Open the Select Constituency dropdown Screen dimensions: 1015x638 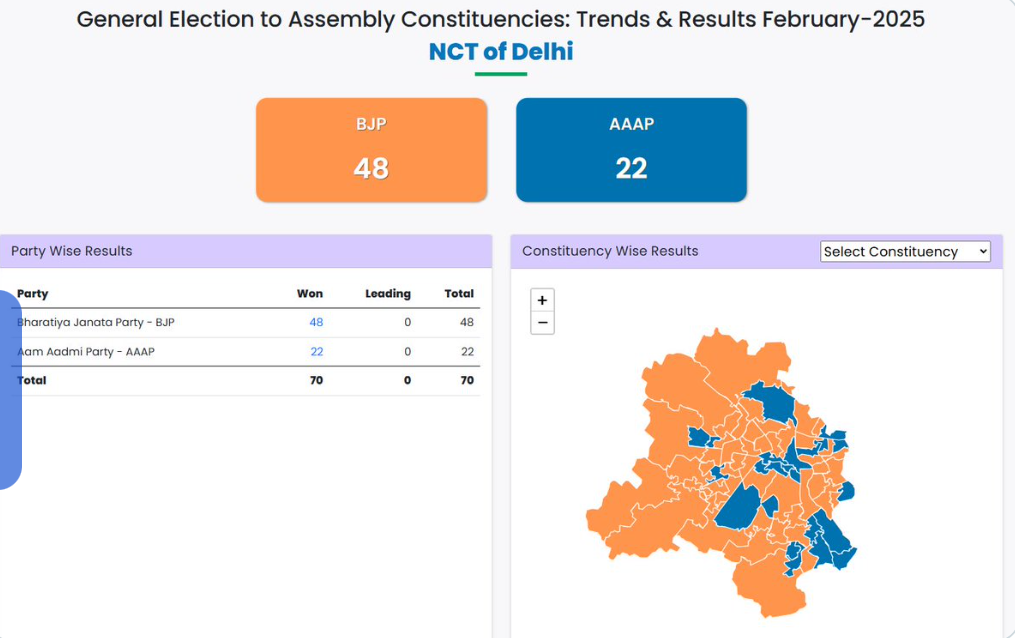tap(905, 252)
